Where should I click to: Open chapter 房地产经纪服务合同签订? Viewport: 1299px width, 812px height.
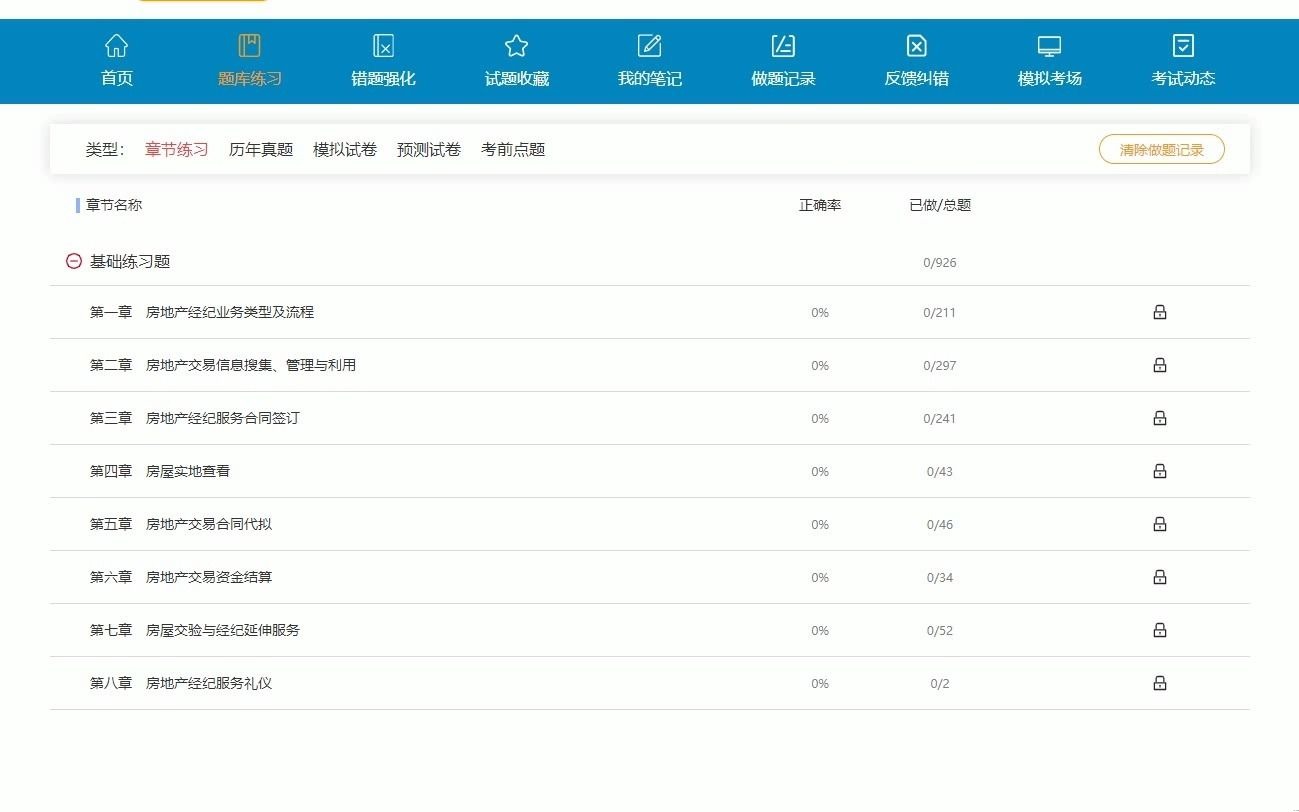[223, 418]
